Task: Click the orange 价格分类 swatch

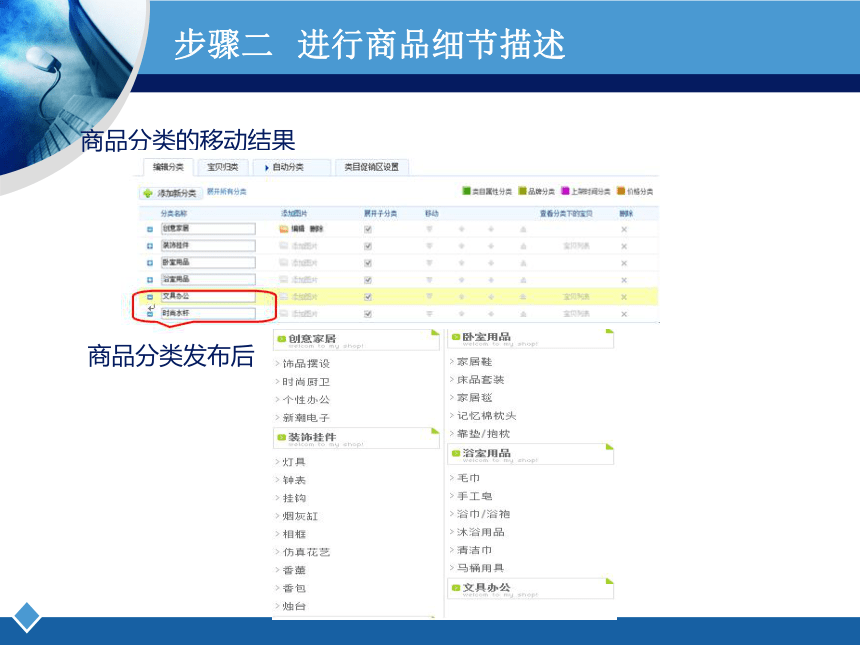Action: [x=621, y=191]
